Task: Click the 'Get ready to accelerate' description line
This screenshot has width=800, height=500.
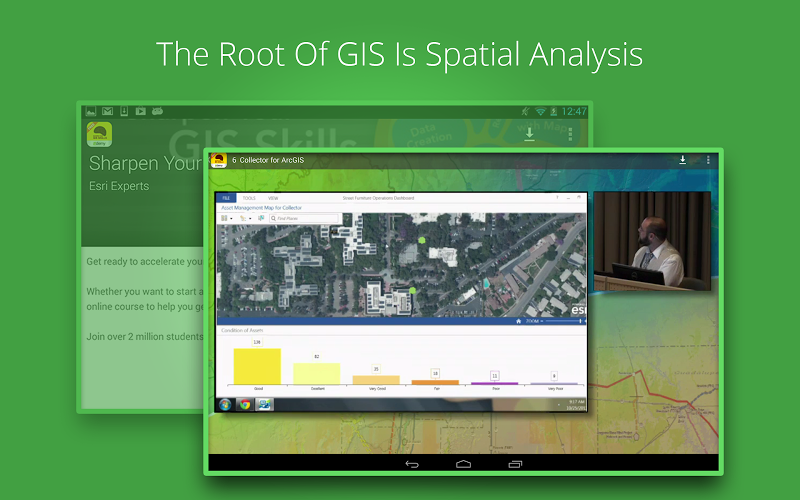Action: [x=145, y=262]
